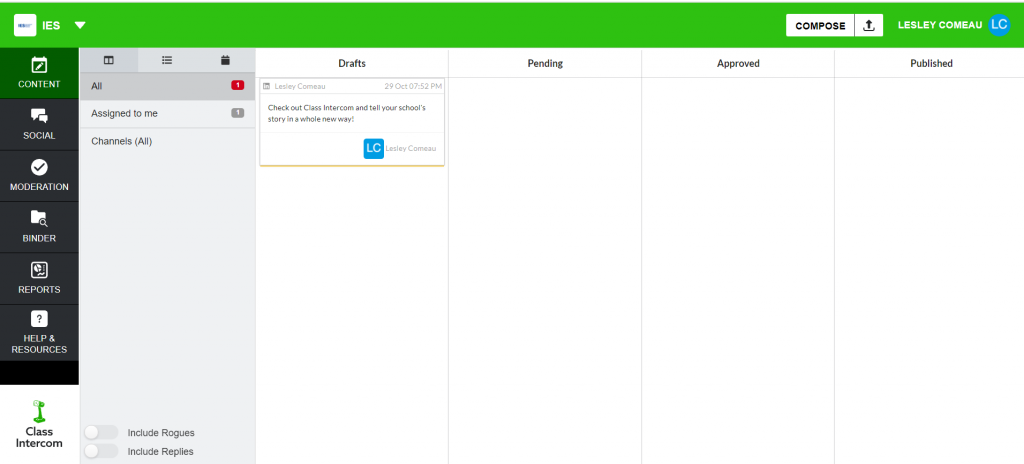
Task: Go to Moderation in the sidebar
Action: click(x=39, y=176)
